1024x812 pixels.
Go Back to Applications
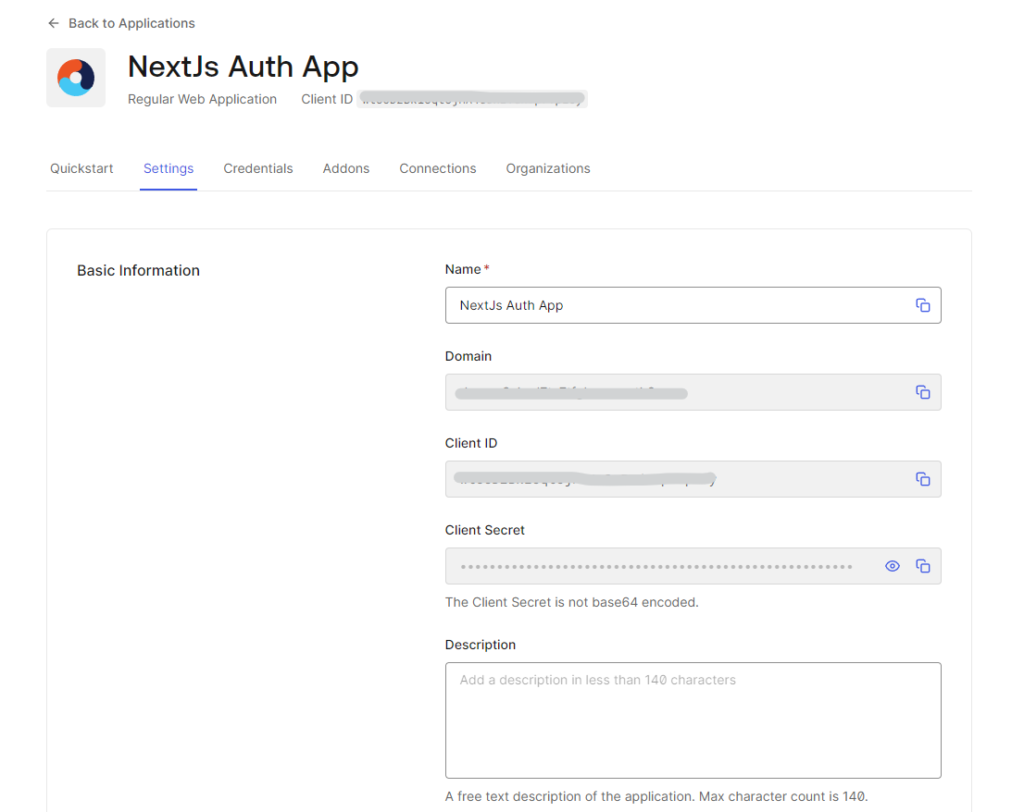pyautogui.click(x=131, y=23)
